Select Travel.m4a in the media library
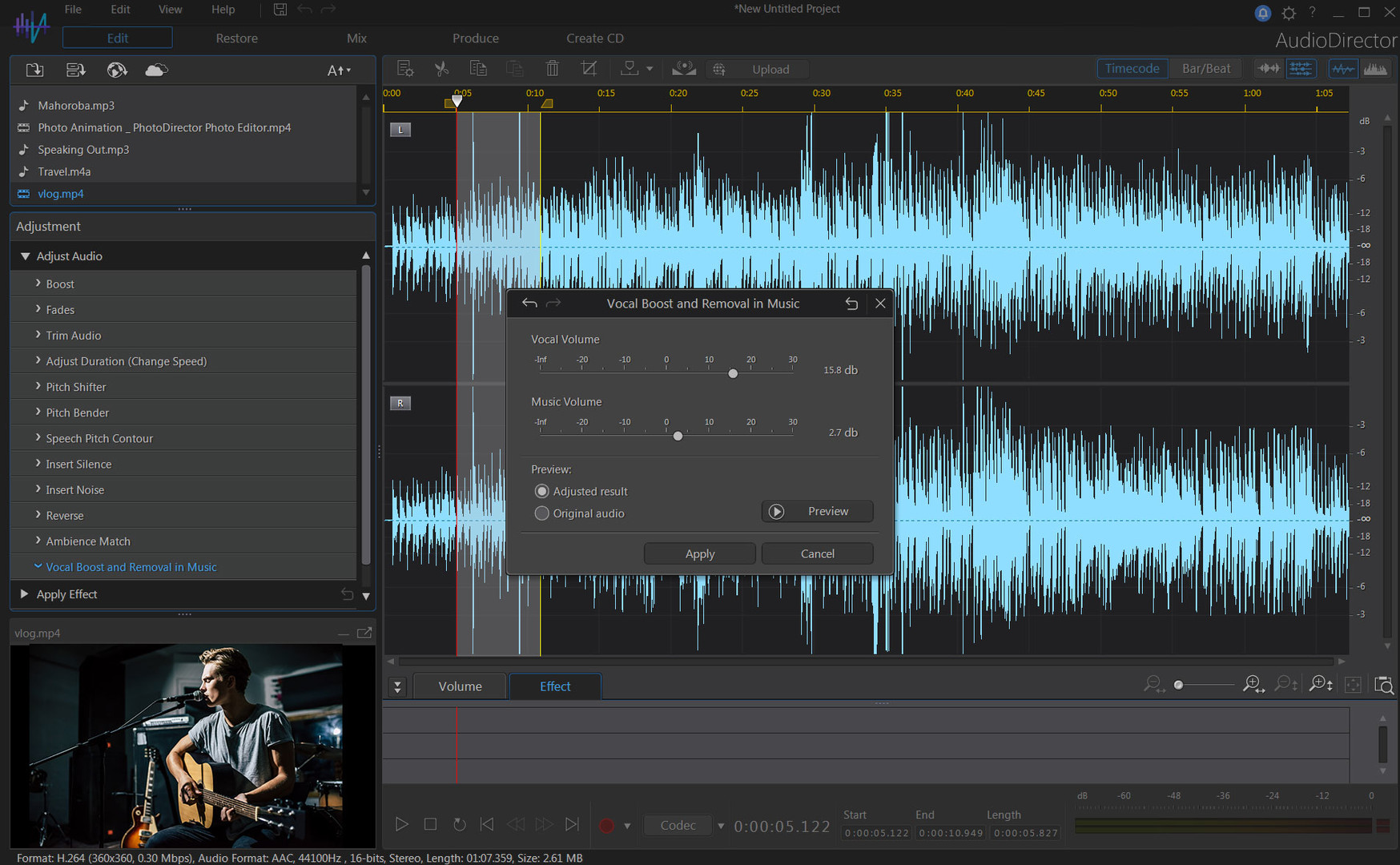Viewport: 1400px width, 865px height. pos(64,171)
